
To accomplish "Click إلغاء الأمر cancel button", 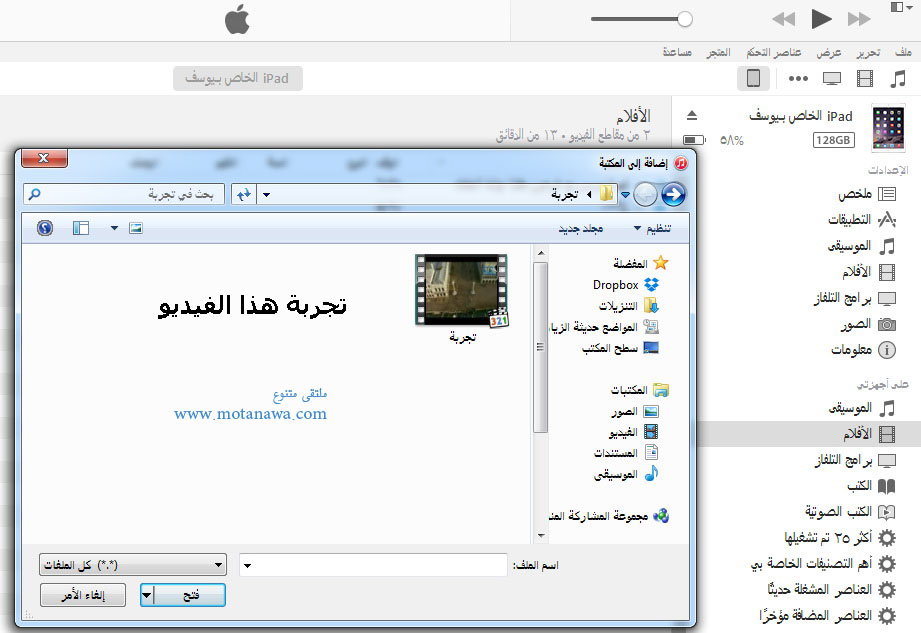I will pyautogui.click(x=83, y=595).
